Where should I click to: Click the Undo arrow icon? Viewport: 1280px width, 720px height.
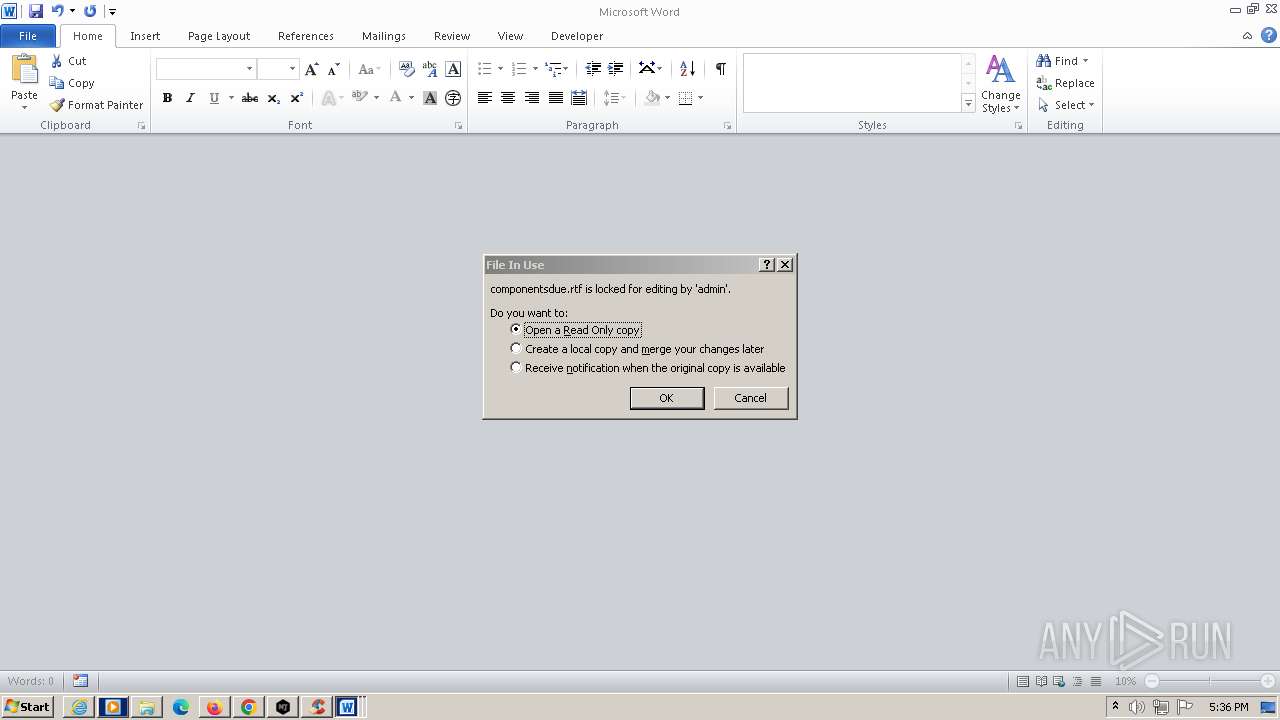58,11
